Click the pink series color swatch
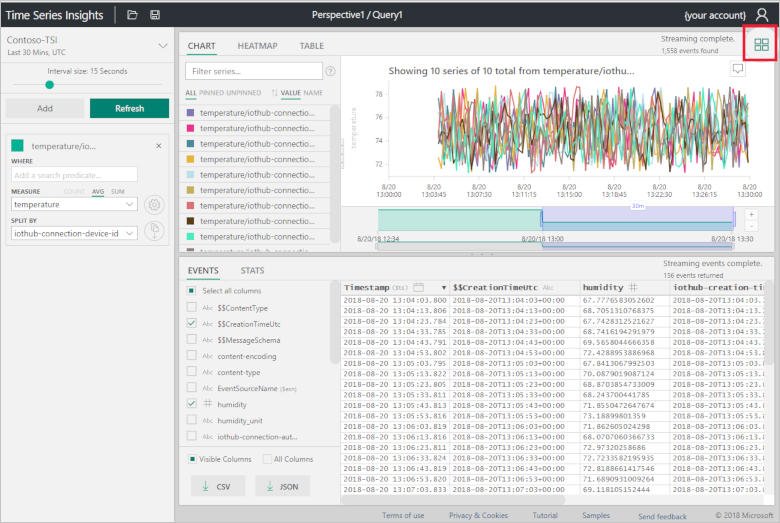Screen dimensions: 780x523 190,128
